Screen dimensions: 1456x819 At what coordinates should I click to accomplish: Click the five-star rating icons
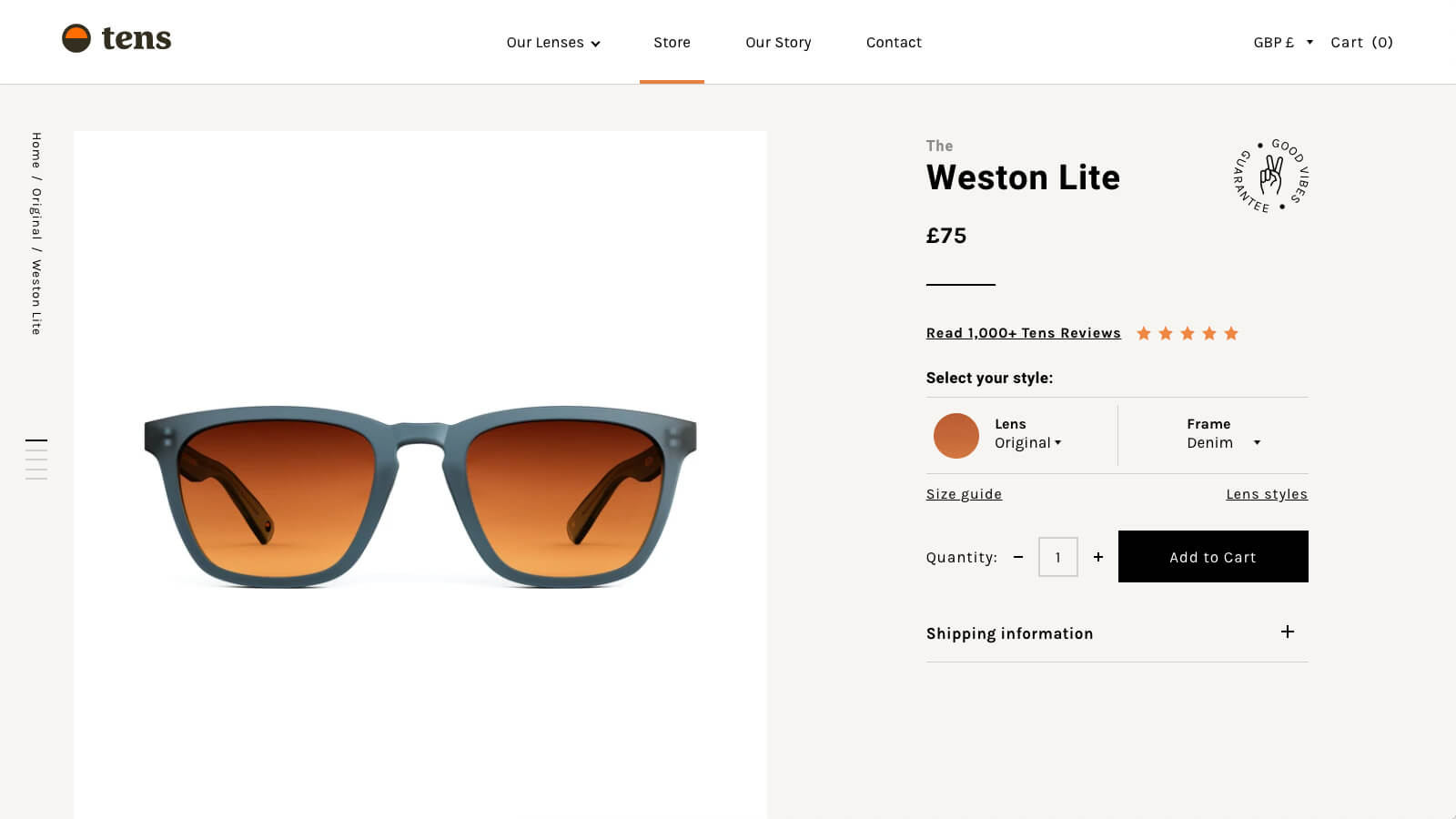[x=1187, y=333]
